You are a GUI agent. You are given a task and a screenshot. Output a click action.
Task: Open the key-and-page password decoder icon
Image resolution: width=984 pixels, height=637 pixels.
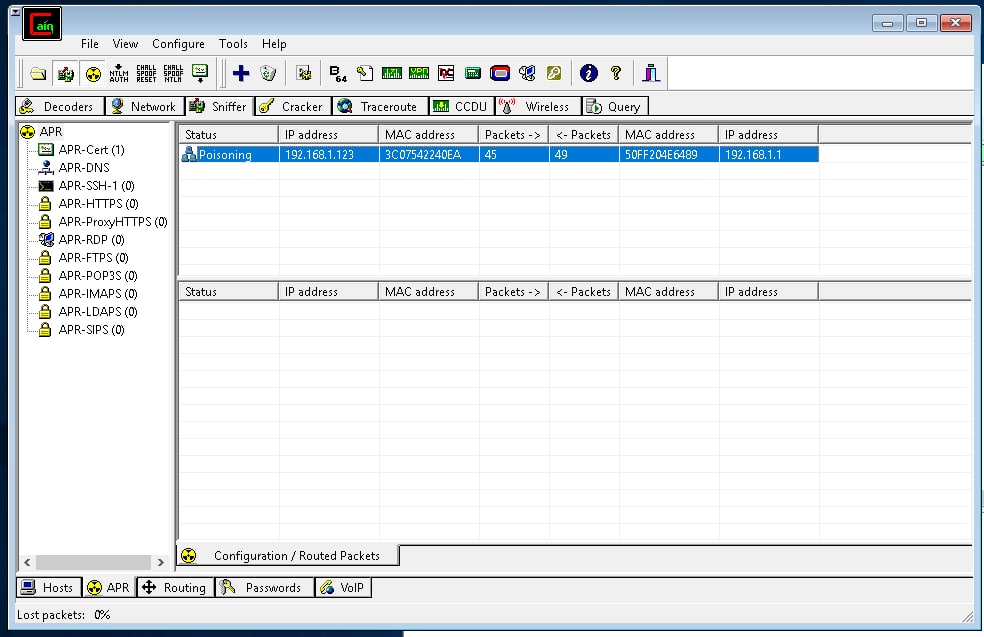coord(365,73)
